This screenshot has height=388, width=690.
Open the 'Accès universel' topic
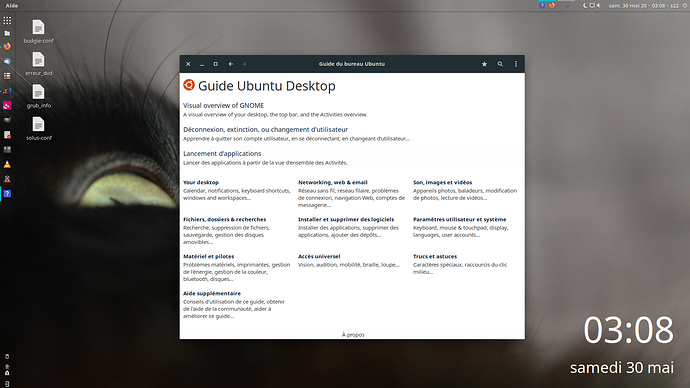(x=319, y=256)
